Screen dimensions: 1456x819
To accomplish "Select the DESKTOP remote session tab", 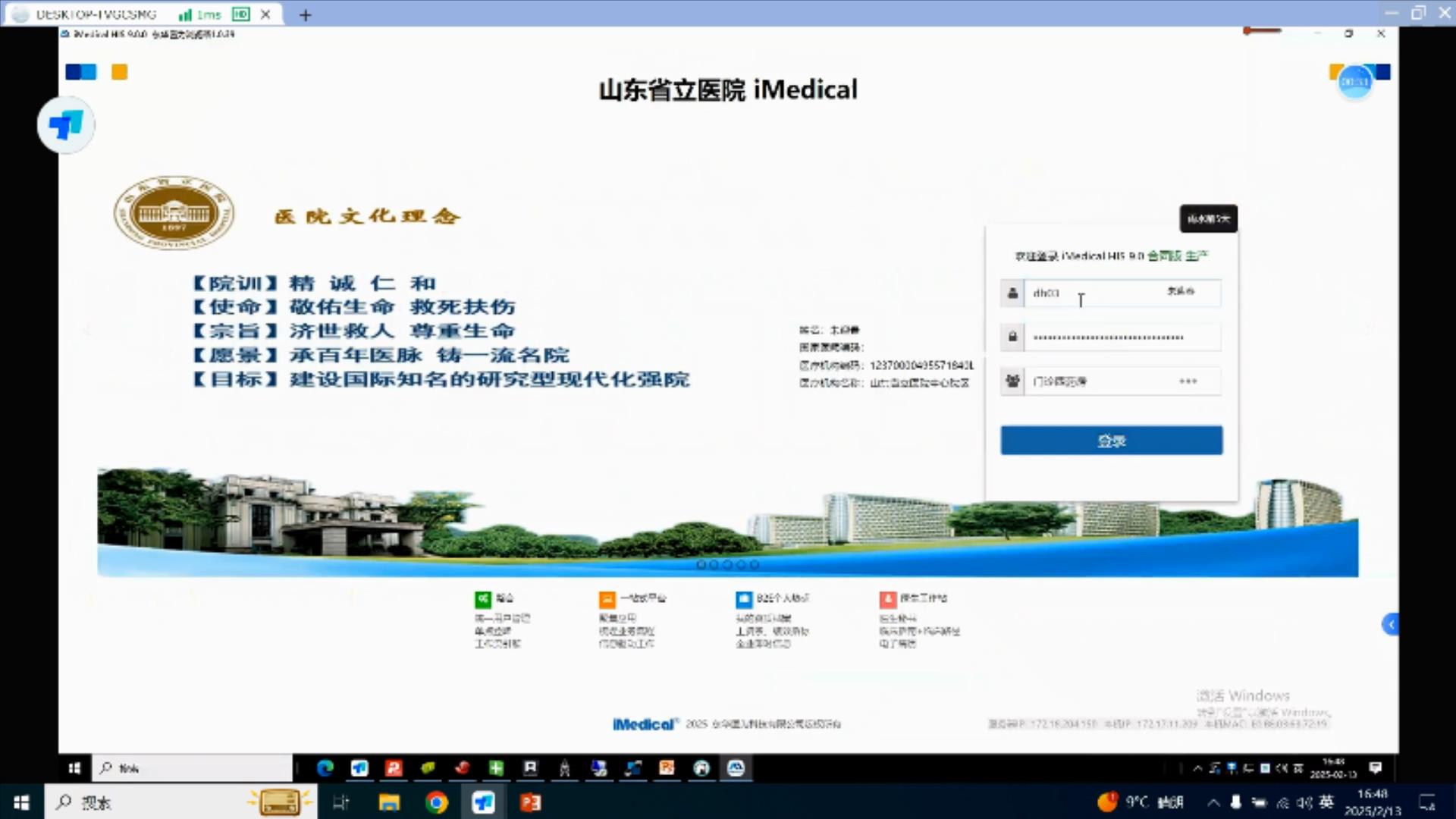I will [143, 14].
